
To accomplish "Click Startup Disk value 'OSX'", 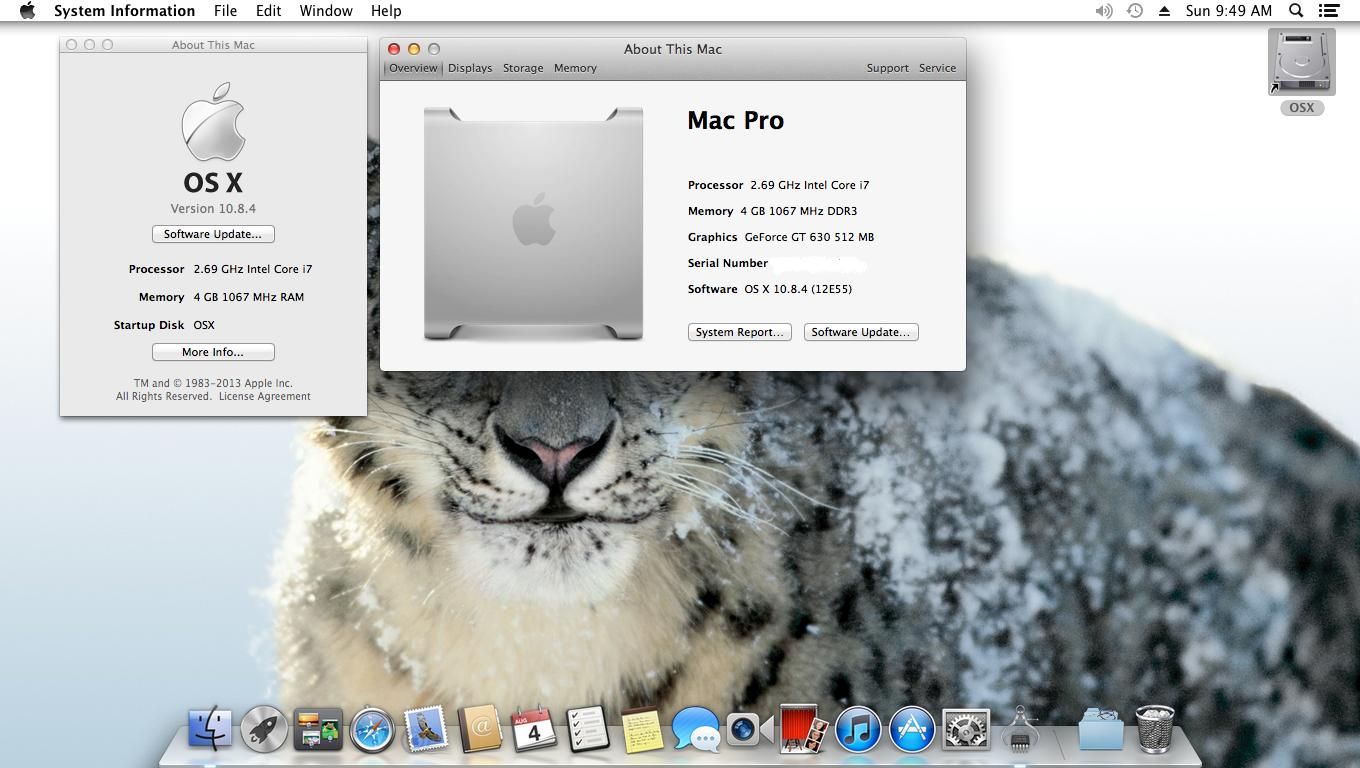I will [x=204, y=325].
